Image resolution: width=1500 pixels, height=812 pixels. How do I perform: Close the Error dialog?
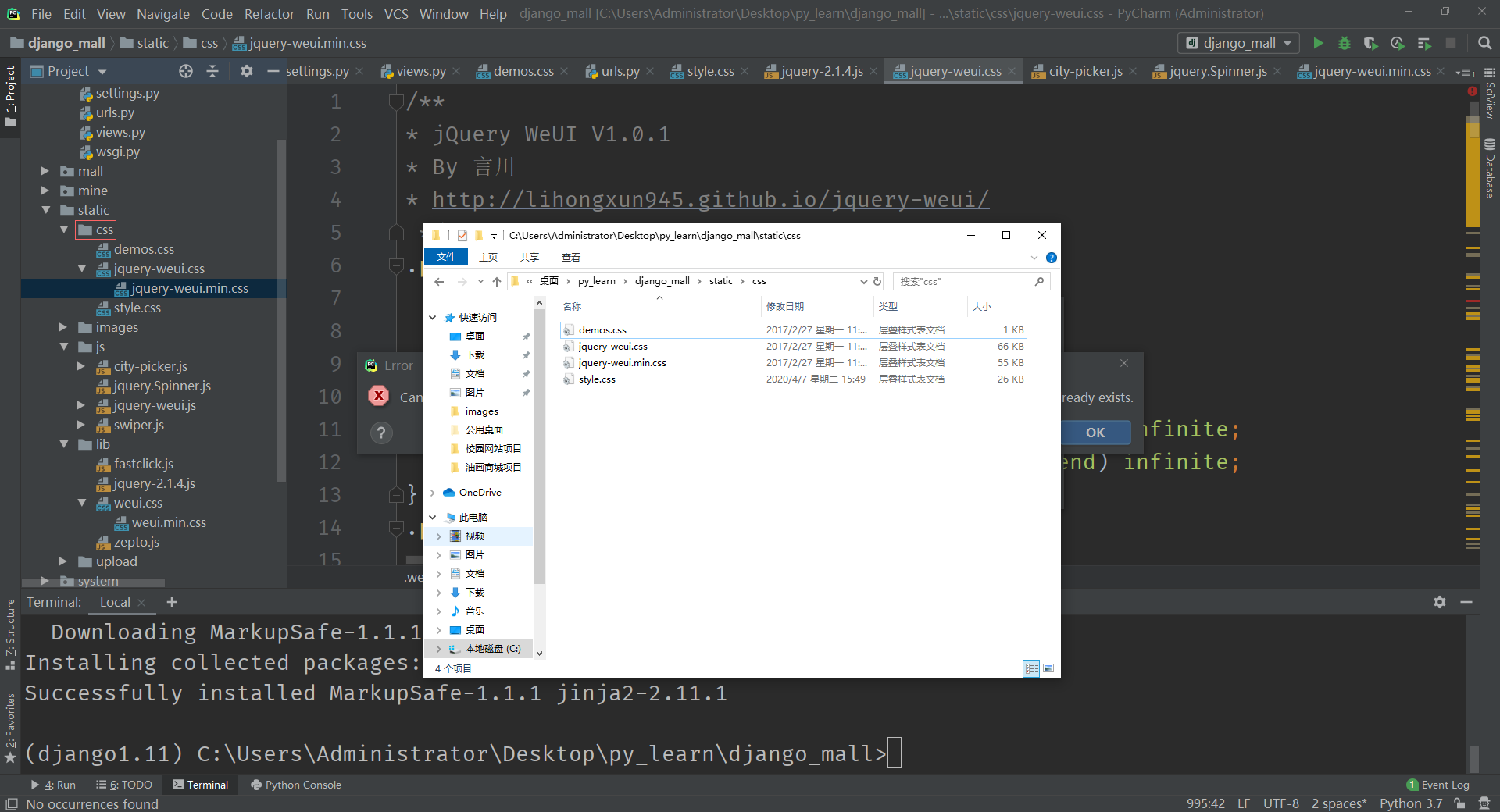pos(1123,364)
